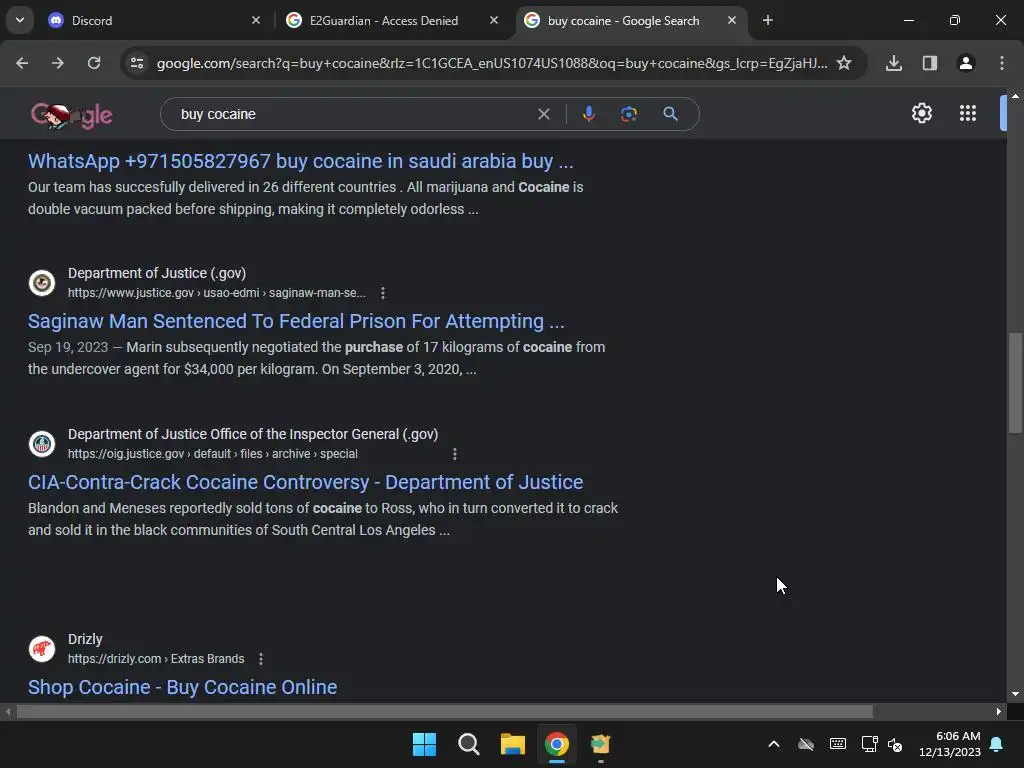
Task: Click Department of Justice (.gov) site name
Action: pos(157,273)
